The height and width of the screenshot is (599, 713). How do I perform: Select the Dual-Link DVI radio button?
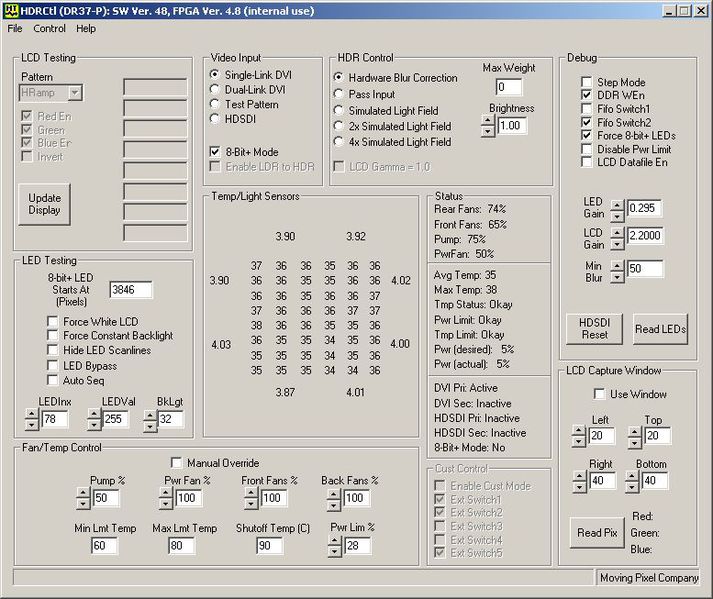tap(215, 89)
